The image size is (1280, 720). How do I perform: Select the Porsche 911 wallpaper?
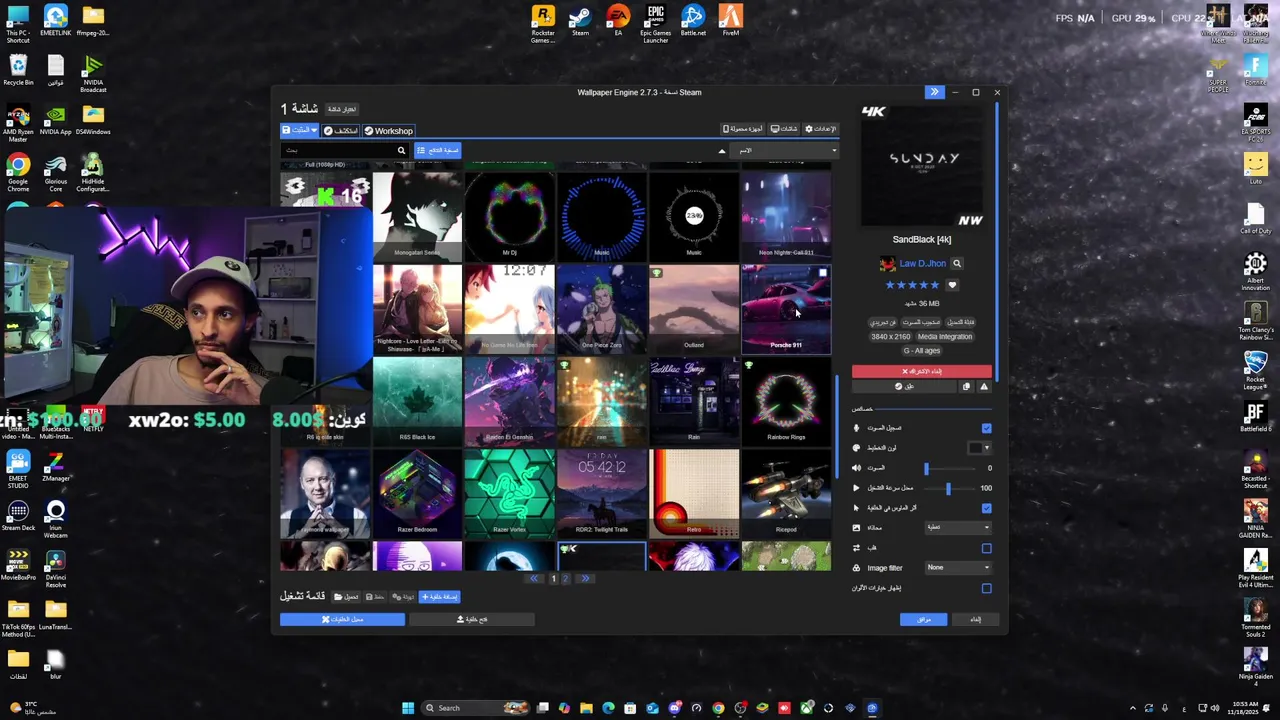(785, 308)
